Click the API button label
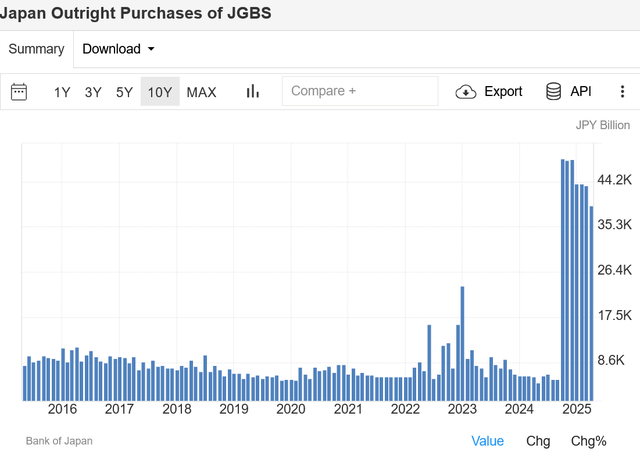 click(581, 91)
